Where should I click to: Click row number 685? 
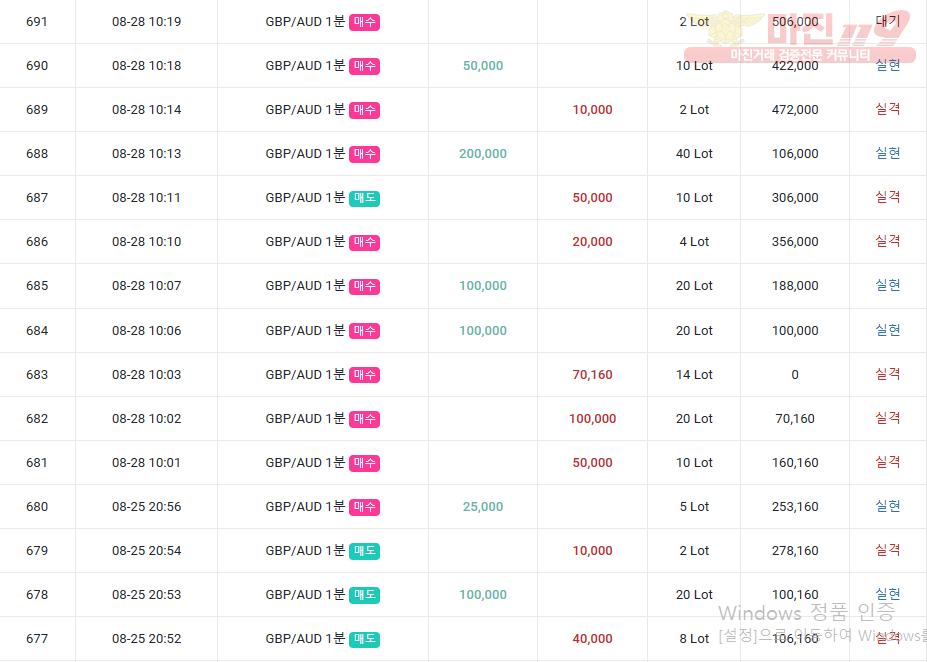pos(37,286)
